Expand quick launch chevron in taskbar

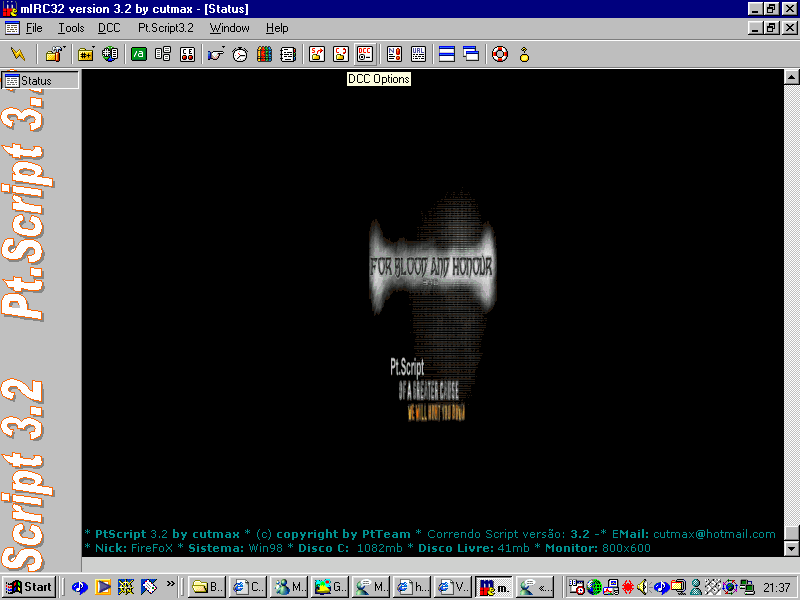point(170,583)
